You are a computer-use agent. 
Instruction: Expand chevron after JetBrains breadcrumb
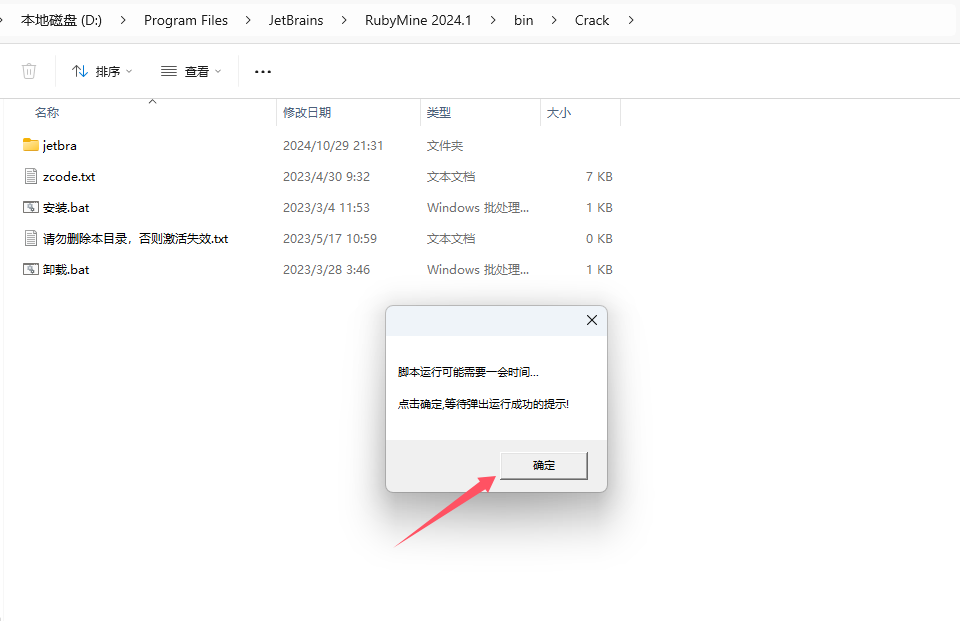click(x=344, y=20)
